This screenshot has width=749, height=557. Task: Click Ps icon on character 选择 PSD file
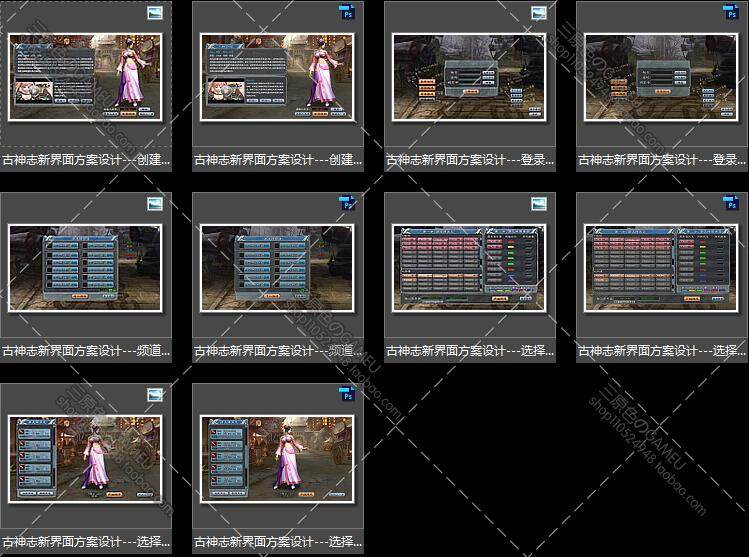347,394
